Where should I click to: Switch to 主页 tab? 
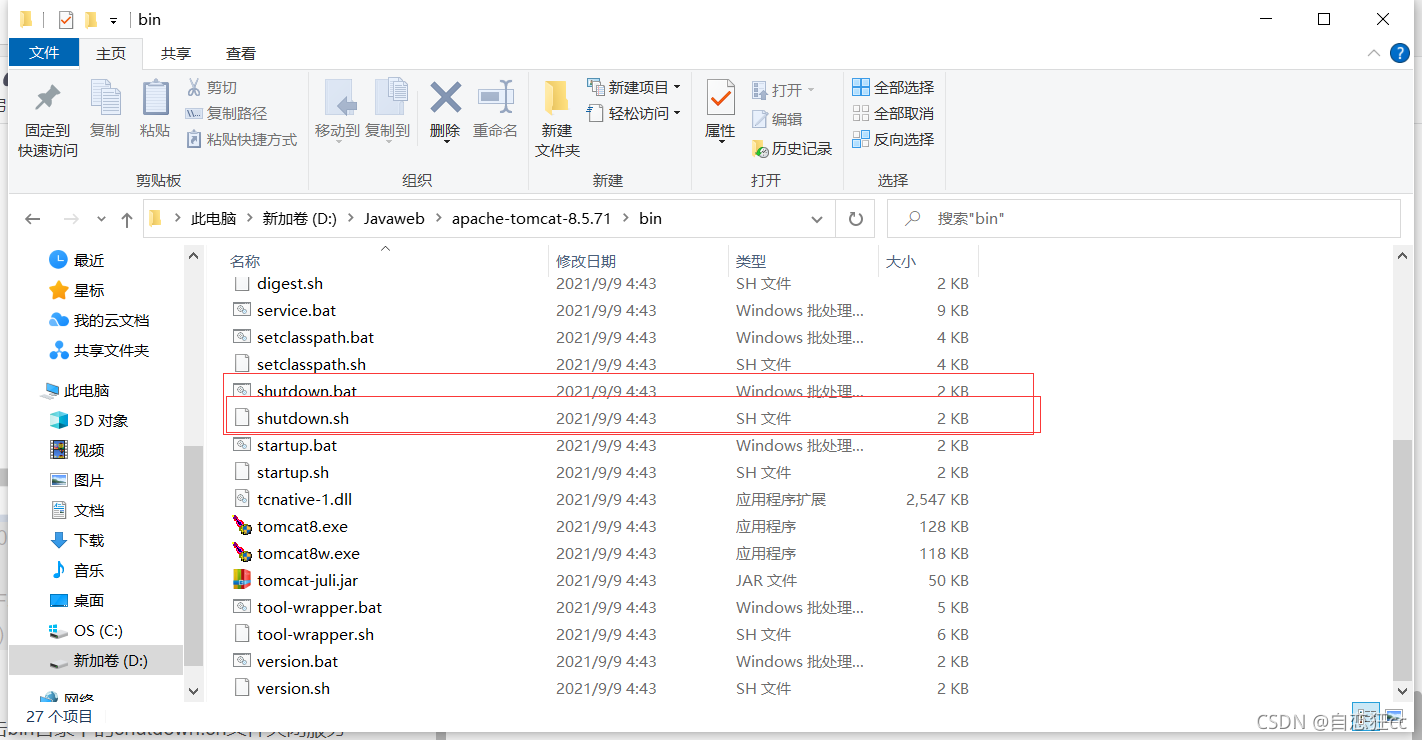(111, 53)
